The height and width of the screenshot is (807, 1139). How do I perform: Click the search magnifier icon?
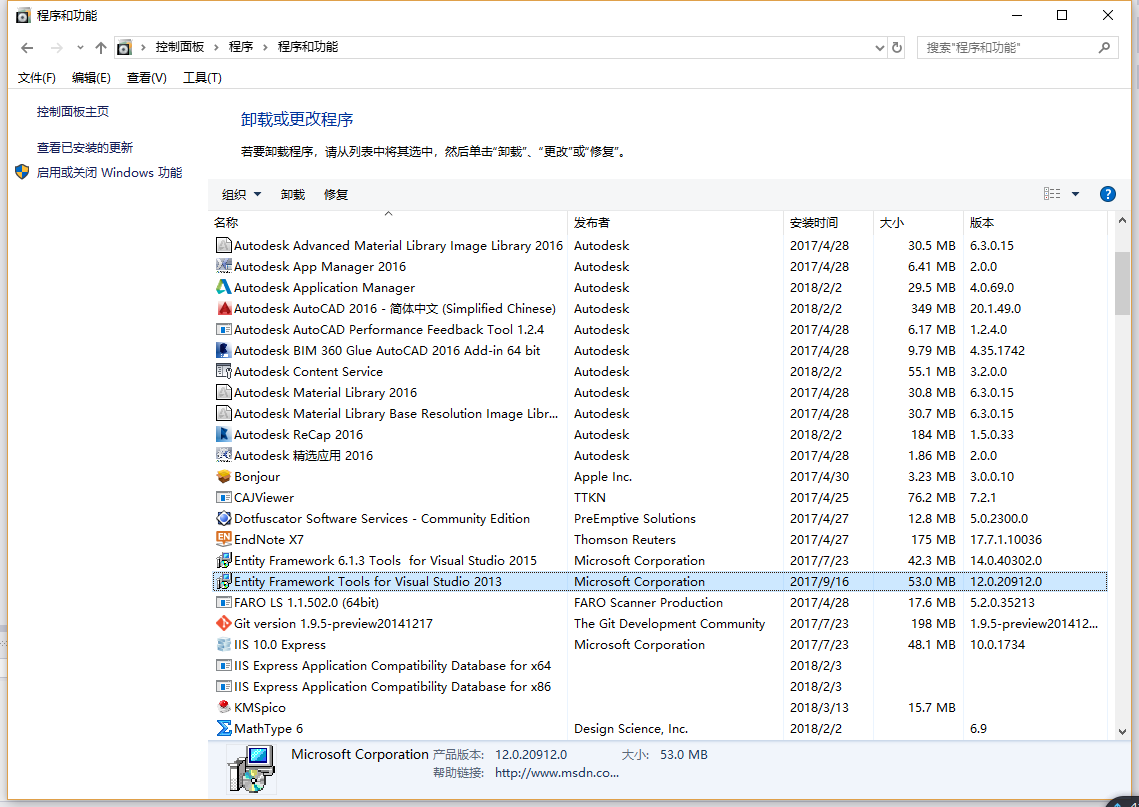point(1104,47)
